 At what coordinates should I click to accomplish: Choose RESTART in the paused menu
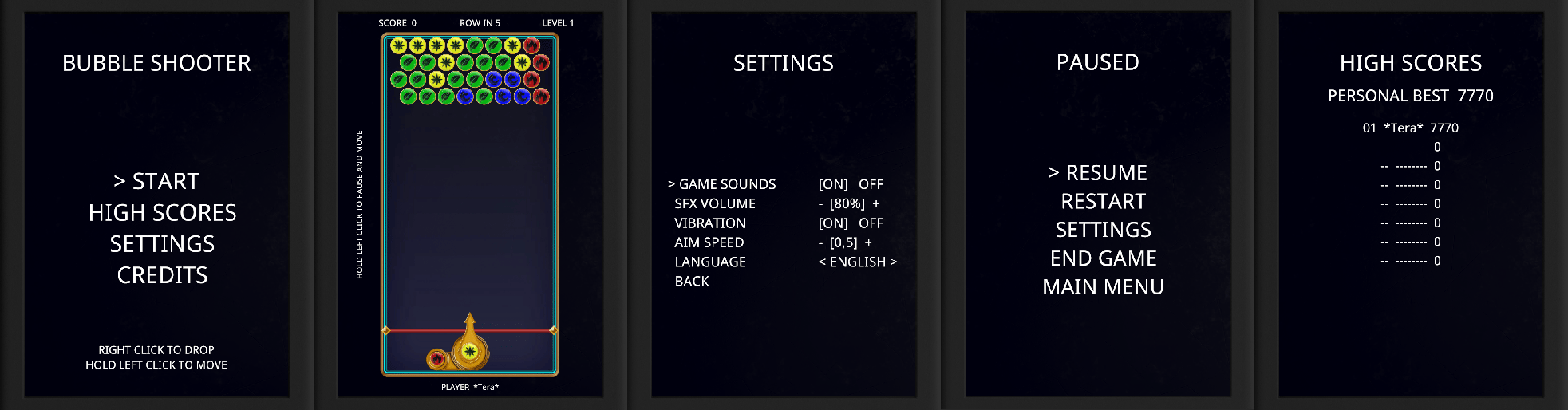1103,201
